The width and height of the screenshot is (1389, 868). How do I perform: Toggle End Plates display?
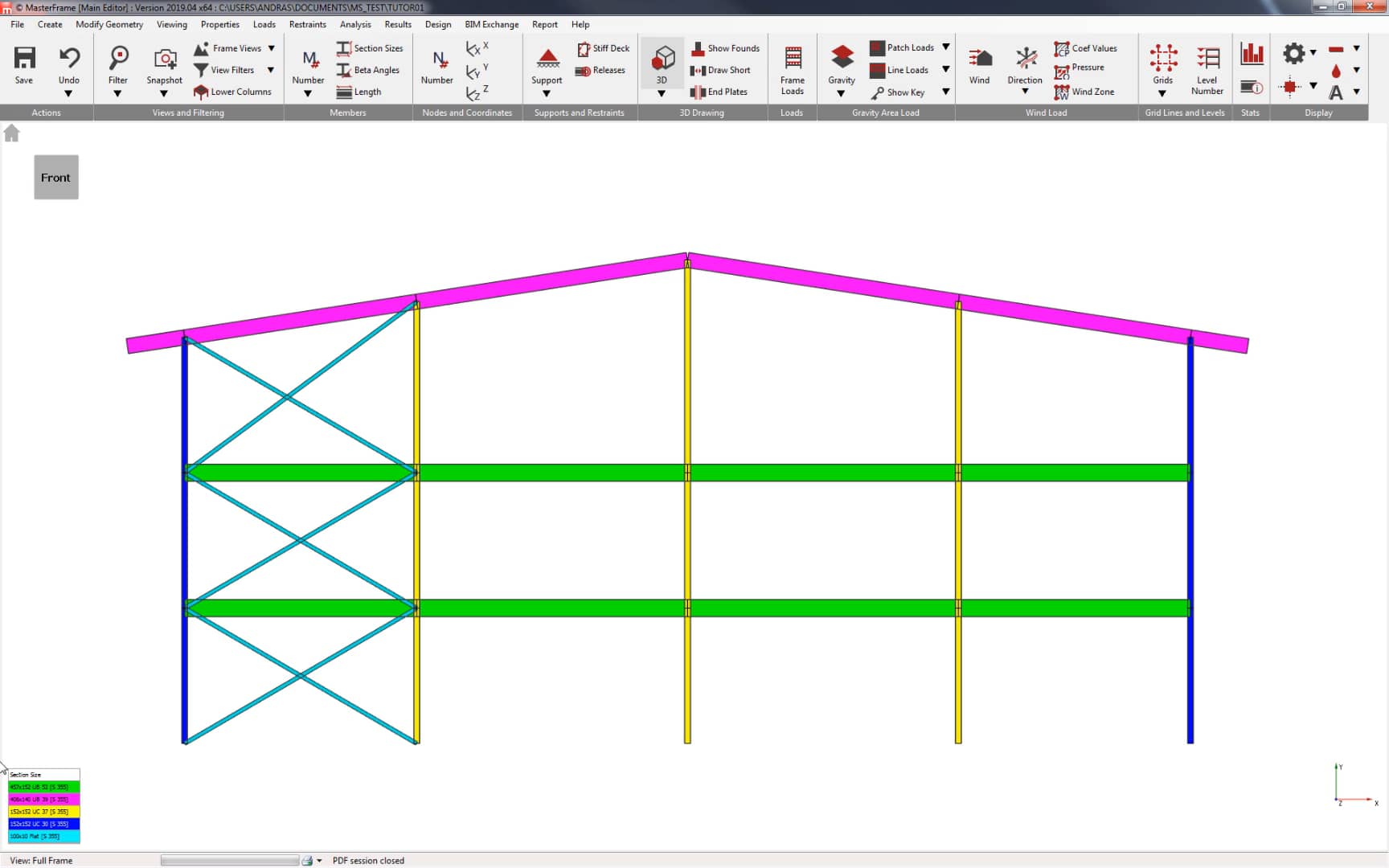click(722, 92)
